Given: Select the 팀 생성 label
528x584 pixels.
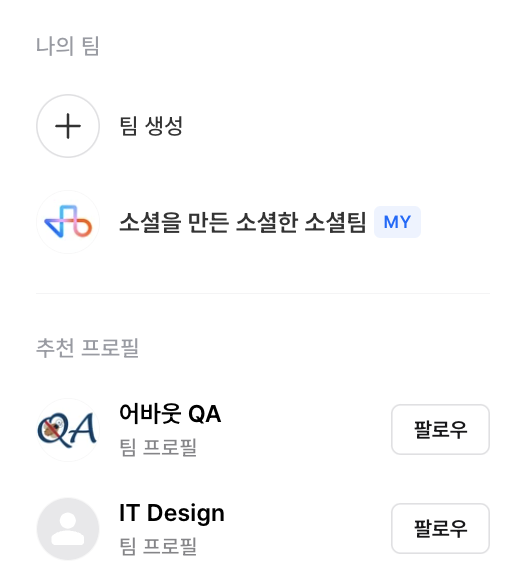Looking at the screenshot, I should click(151, 126).
